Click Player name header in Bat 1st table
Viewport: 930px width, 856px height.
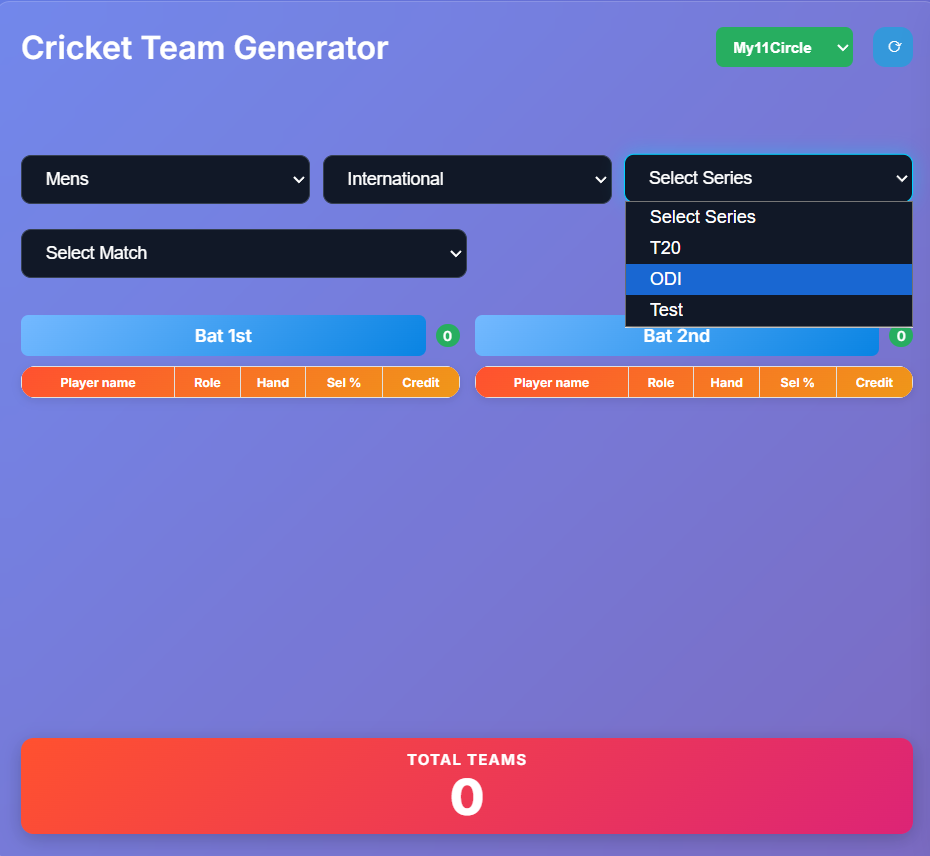[x=98, y=383]
